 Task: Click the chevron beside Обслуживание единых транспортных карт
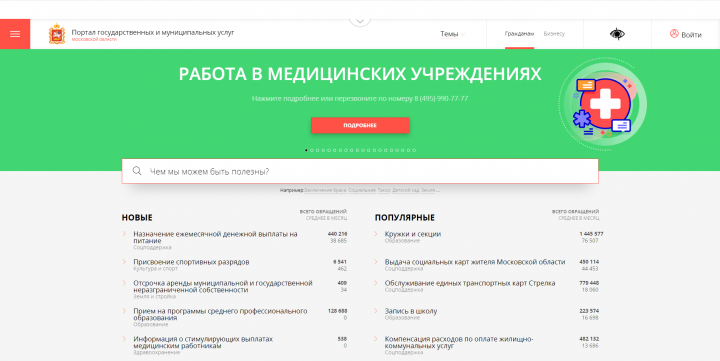pyautogui.click(x=376, y=283)
